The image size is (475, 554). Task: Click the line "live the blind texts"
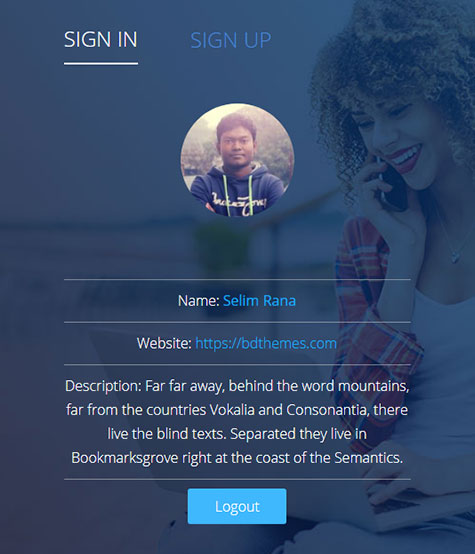tap(166, 434)
